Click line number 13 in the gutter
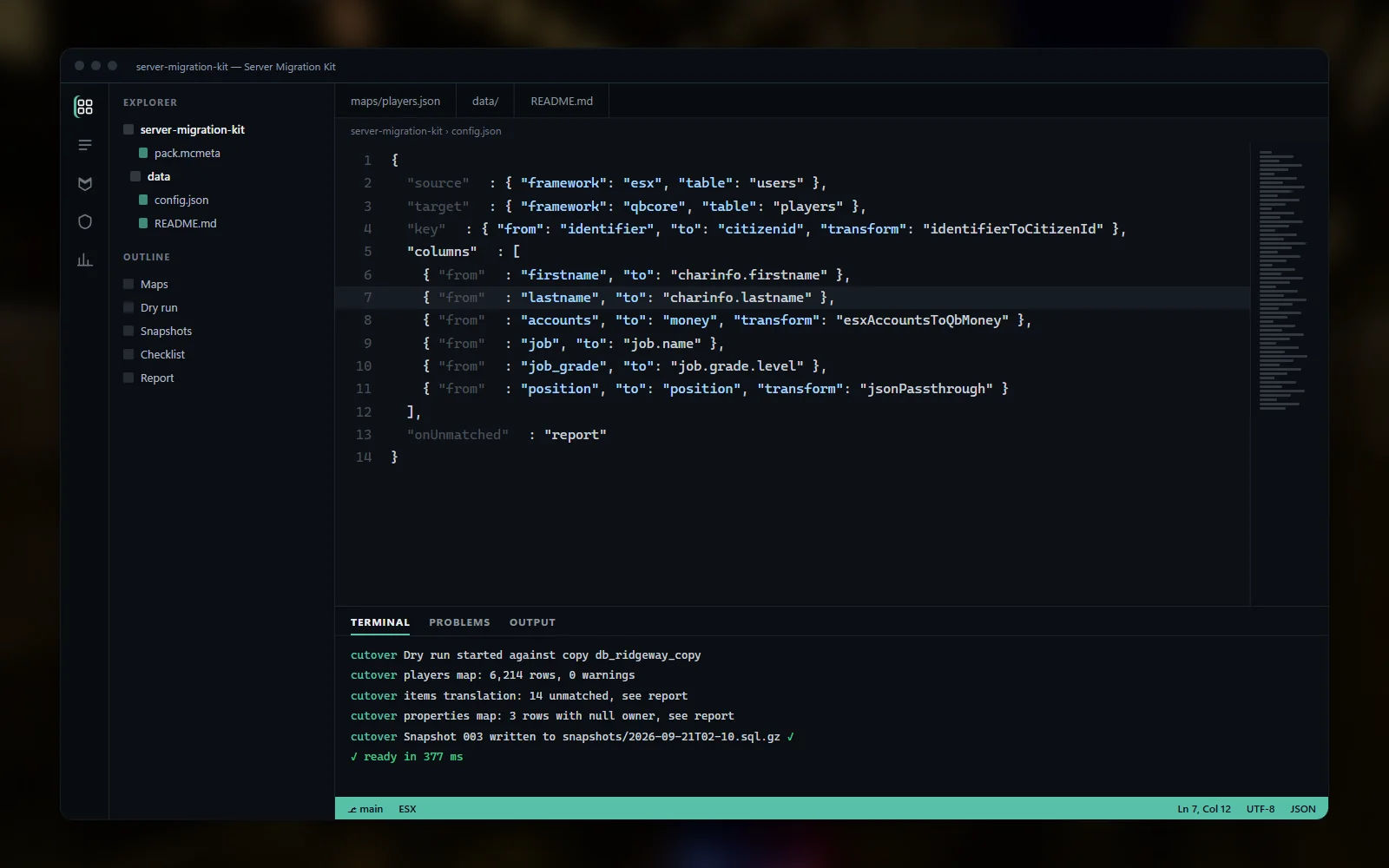Image resolution: width=1389 pixels, height=868 pixels. [363, 435]
